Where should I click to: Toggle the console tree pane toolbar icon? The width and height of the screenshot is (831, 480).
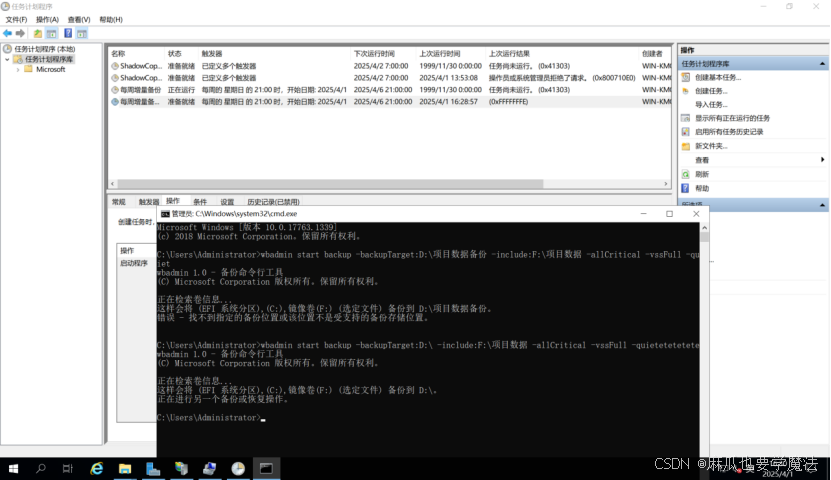pyautogui.click(x=51, y=33)
